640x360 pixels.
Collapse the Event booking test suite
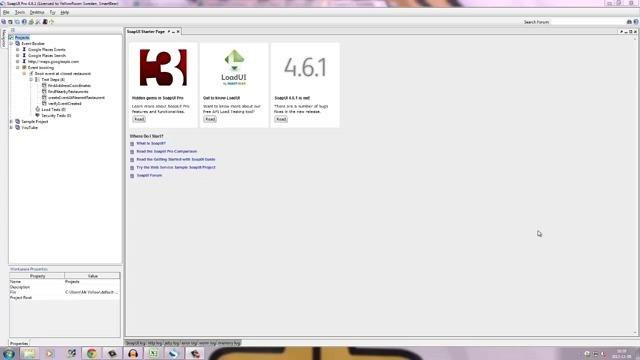click(18, 67)
